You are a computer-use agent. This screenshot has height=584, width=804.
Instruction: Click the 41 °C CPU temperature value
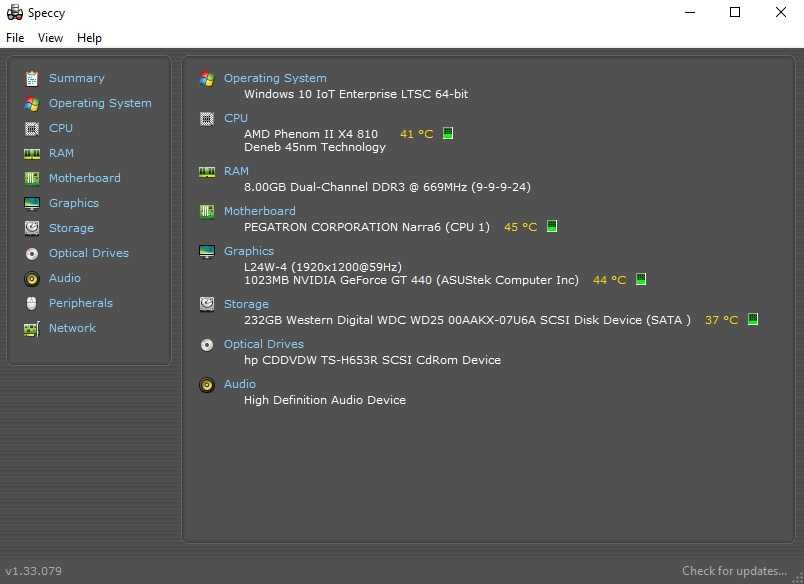(x=416, y=134)
